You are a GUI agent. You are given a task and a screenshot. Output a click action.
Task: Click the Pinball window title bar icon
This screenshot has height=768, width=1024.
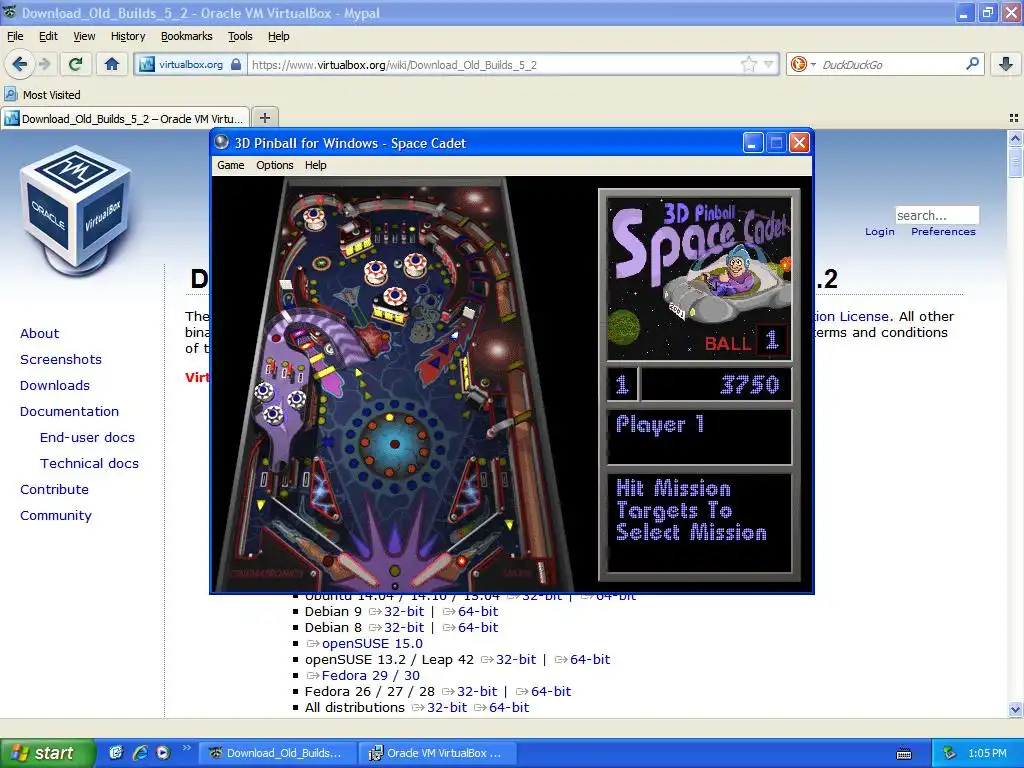click(222, 142)
